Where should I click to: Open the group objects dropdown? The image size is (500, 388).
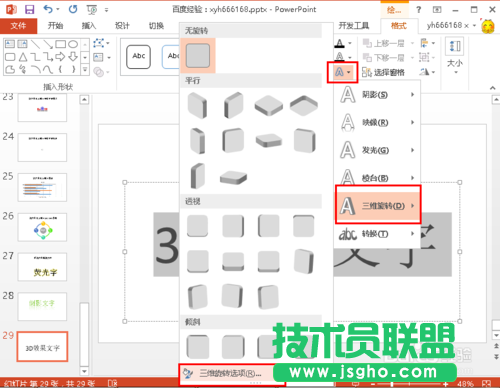pyautogui.click(x=428, y=57)
